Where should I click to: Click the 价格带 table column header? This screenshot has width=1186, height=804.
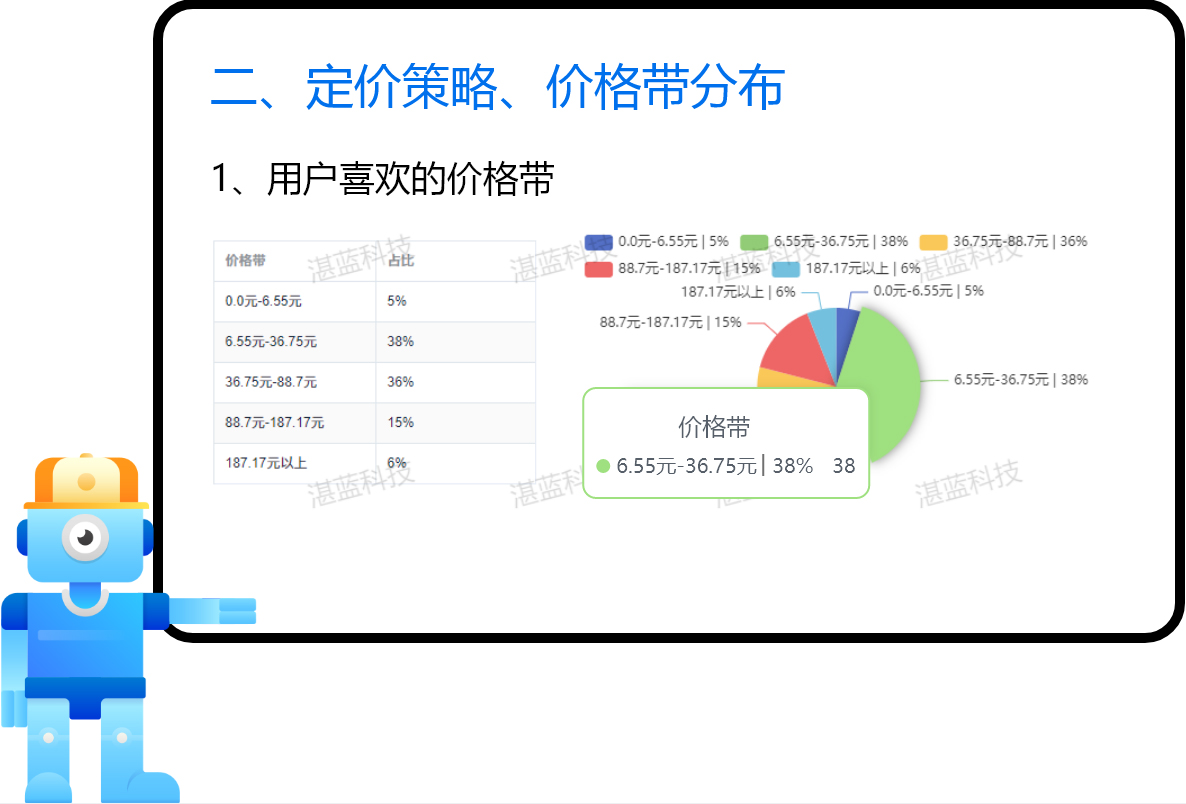click(x=246, y=261)
